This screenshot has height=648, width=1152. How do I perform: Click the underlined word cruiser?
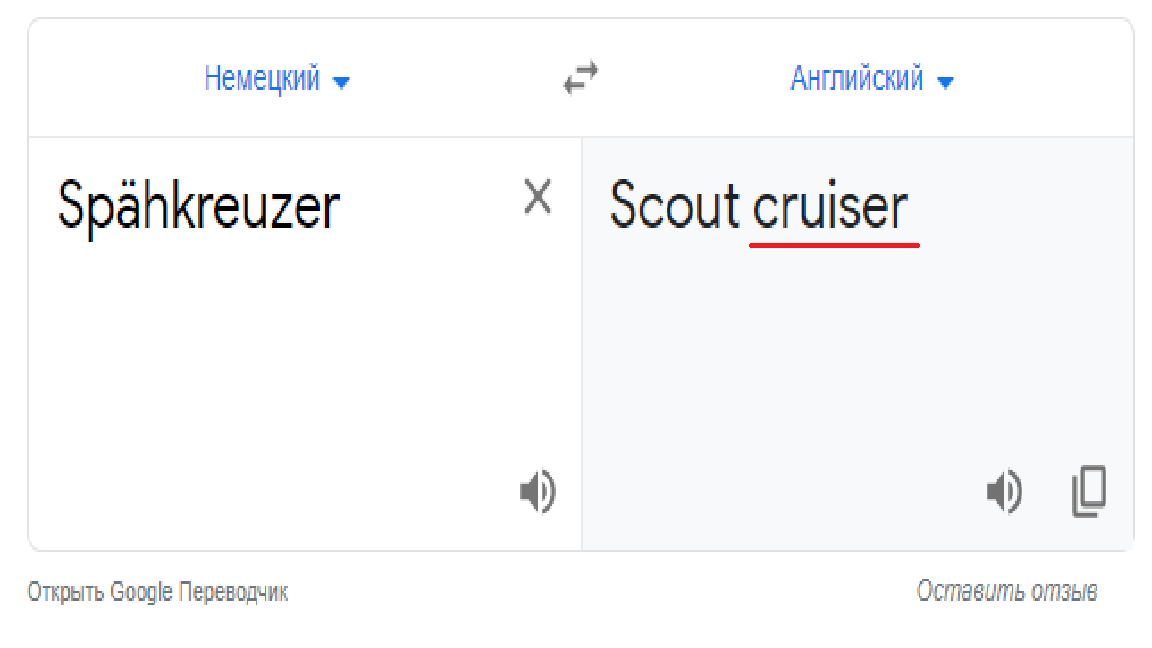pos(830,206)
